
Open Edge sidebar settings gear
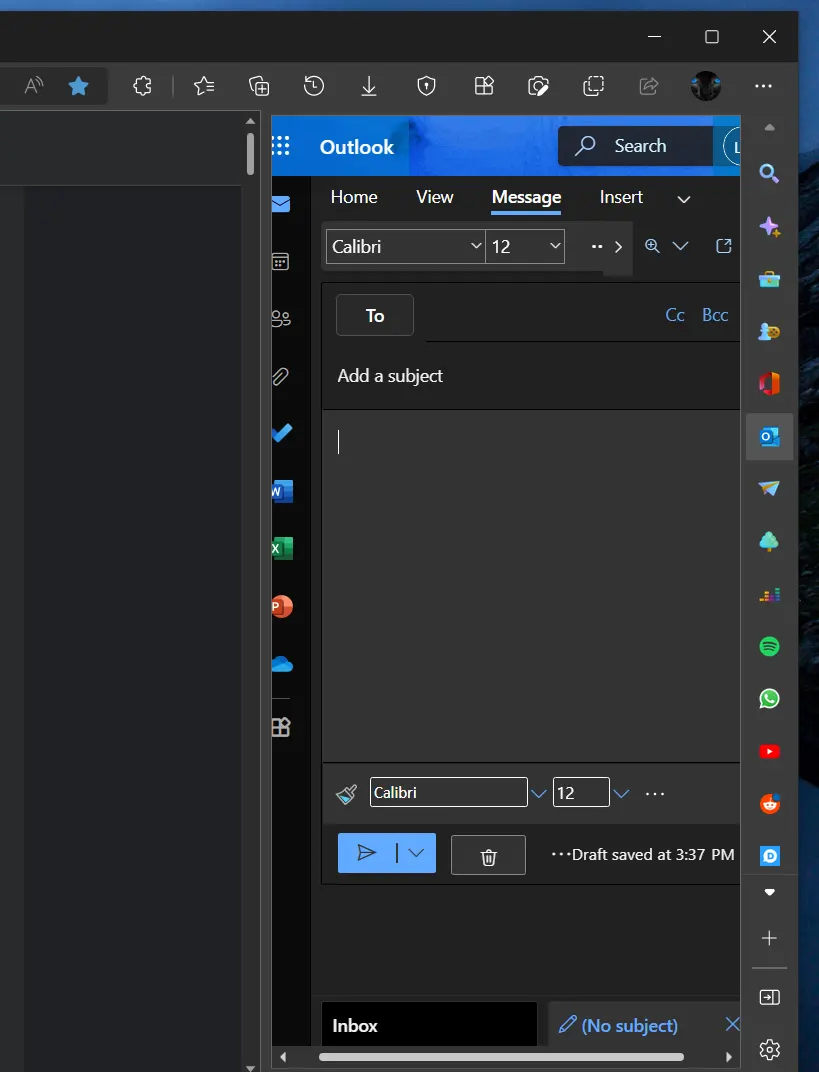[769, 1049]
